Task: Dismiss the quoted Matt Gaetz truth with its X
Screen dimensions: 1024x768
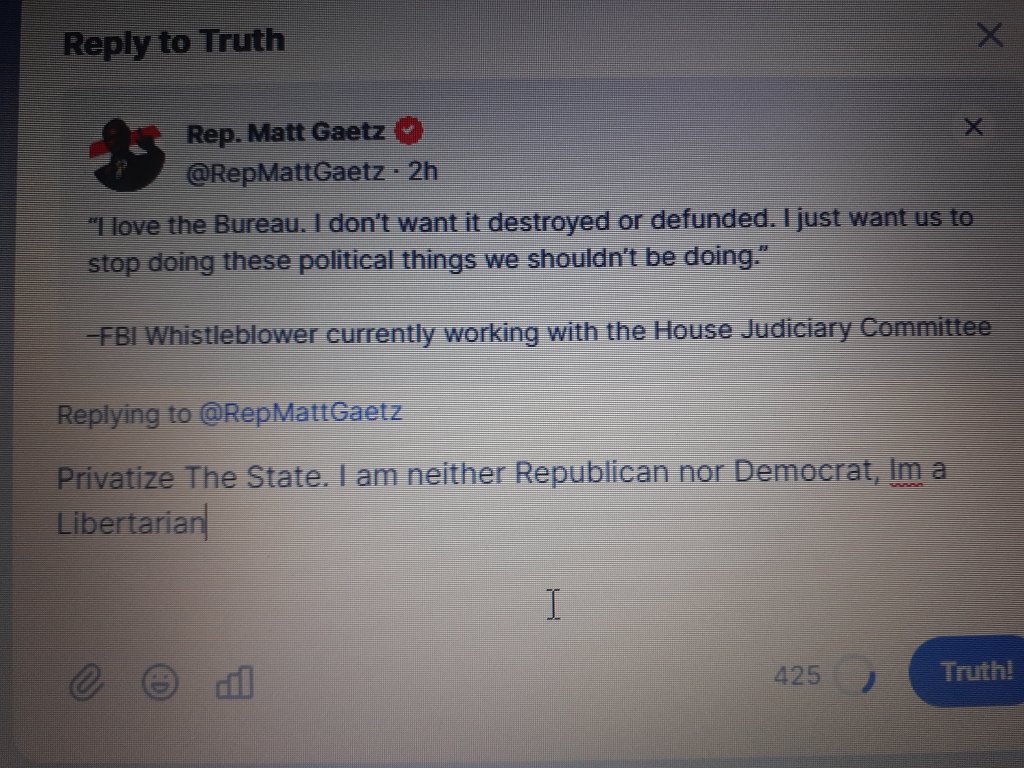Action: (x=973, y=127)
